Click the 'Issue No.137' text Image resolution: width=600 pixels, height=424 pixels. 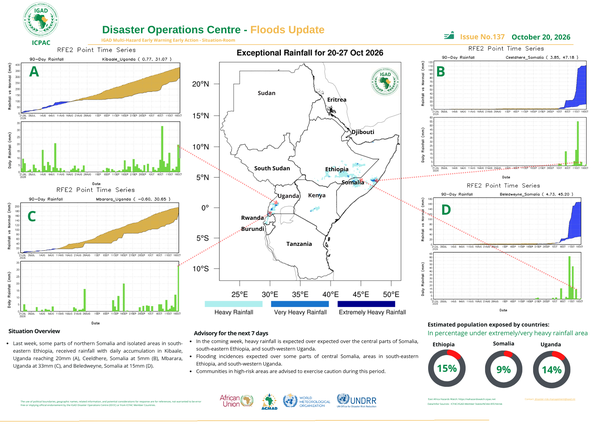[x=482, y=37]
